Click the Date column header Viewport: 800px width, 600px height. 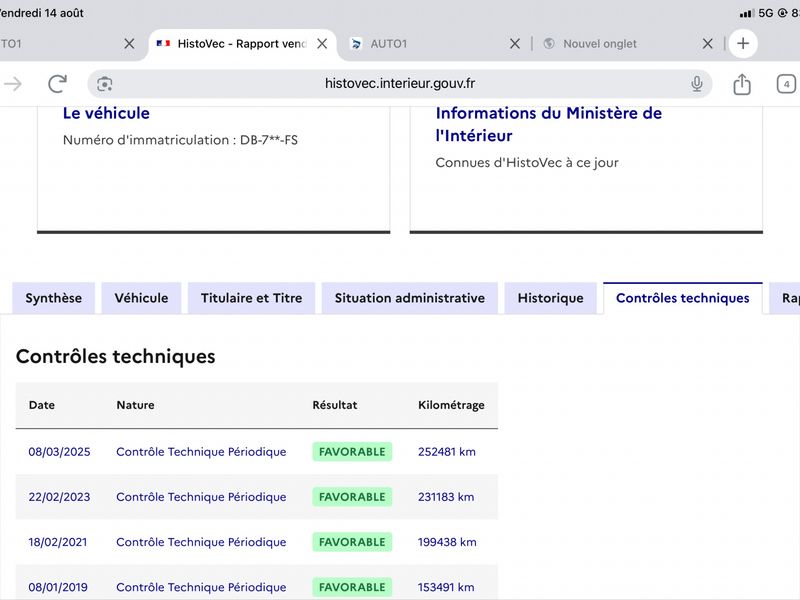(x=41, y=405)
